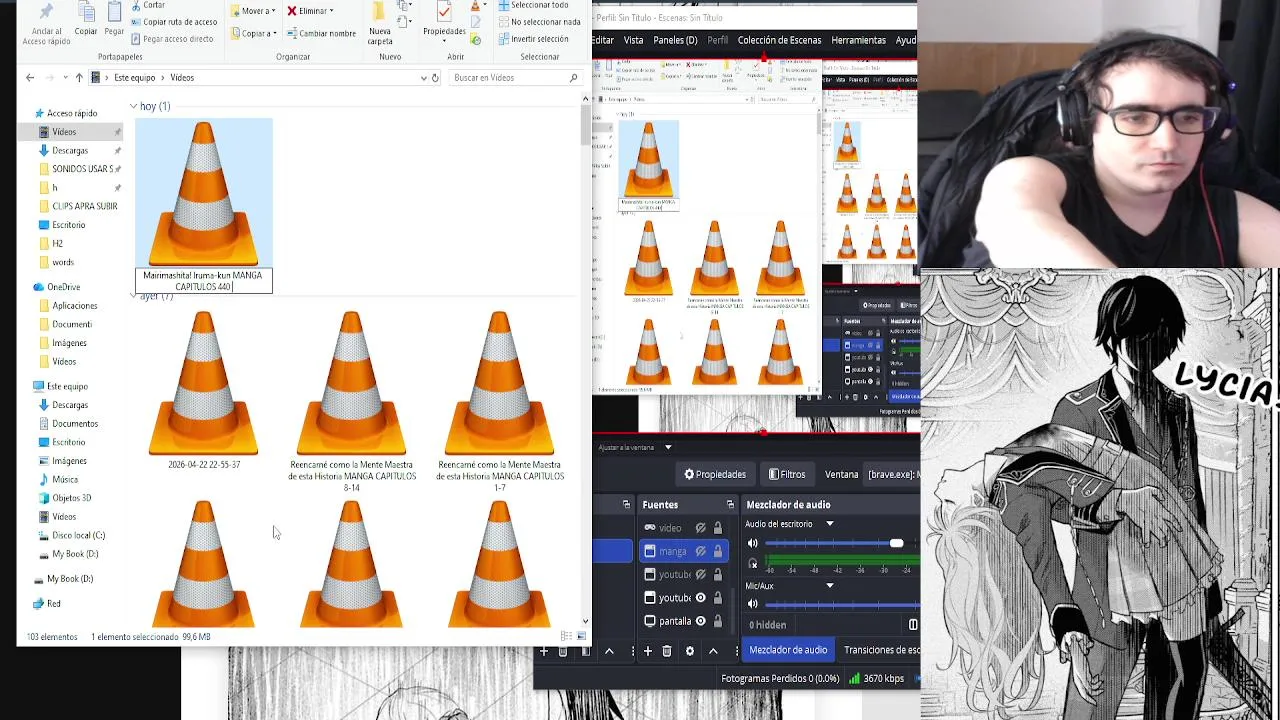Open the Perfil menu in OBS
The width and height of the screenshot is (1280, 720).
coord(718,40)
